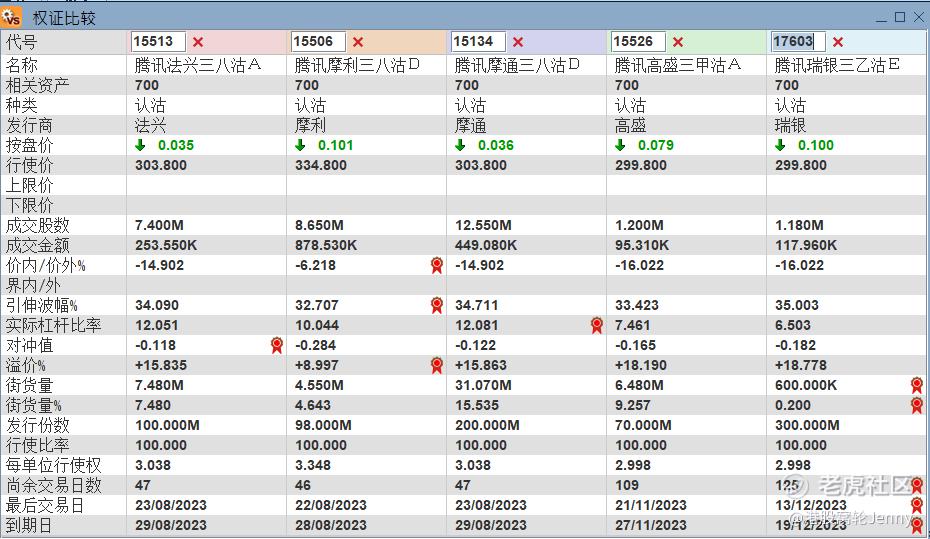The width and height of the screenshot is (930, 539).
Task: Click the 对冲值 row label
Action: pyautogui.click(x=29, y=346)
